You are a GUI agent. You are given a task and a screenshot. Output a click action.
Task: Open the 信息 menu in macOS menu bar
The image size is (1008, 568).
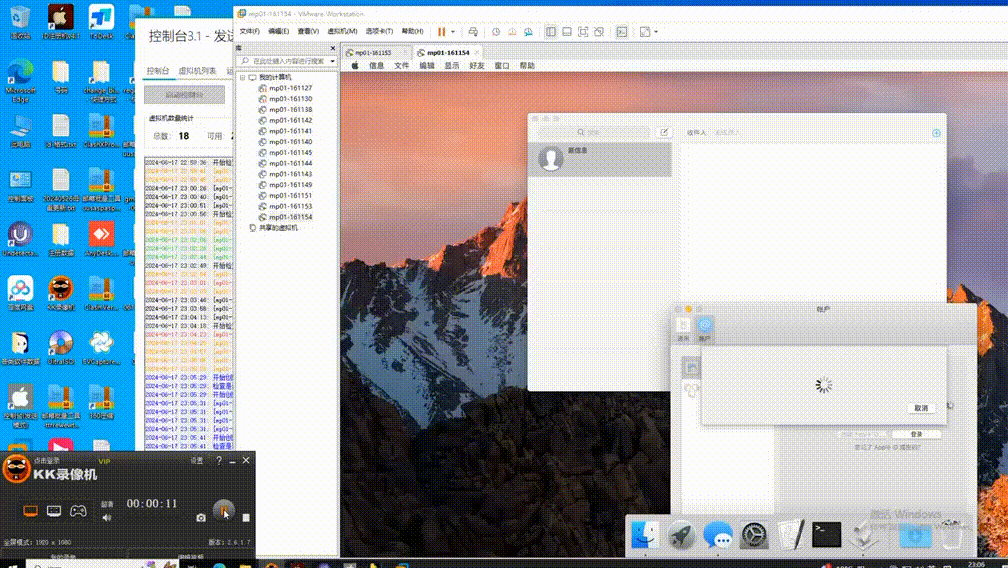(x=376, y=66)
